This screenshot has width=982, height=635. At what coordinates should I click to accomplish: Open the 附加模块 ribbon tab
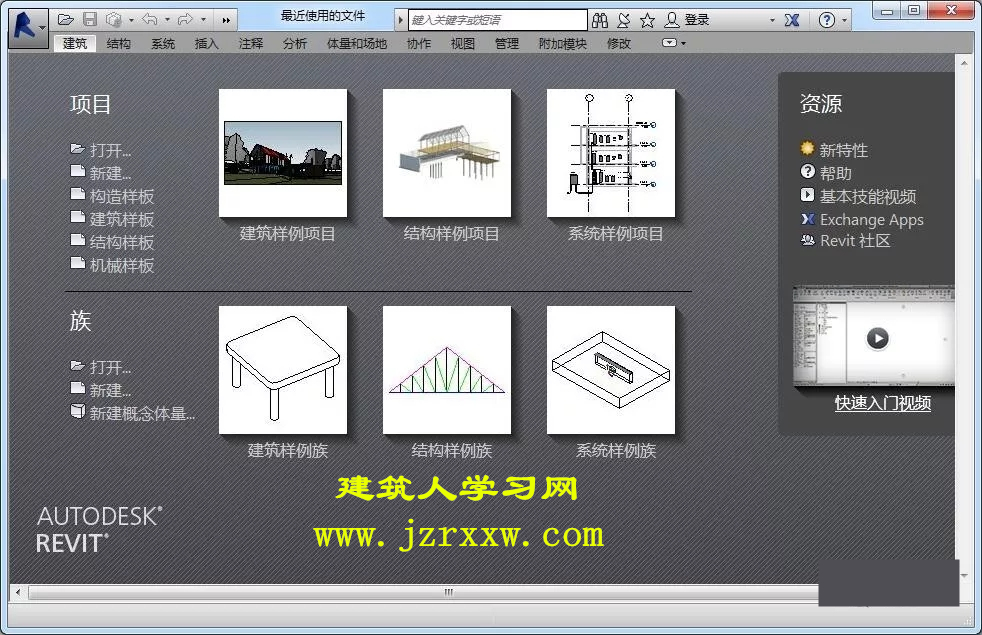coord(563,43)
